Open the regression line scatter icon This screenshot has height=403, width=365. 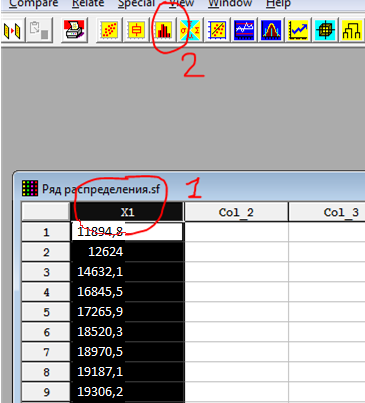tap(217, 30)
